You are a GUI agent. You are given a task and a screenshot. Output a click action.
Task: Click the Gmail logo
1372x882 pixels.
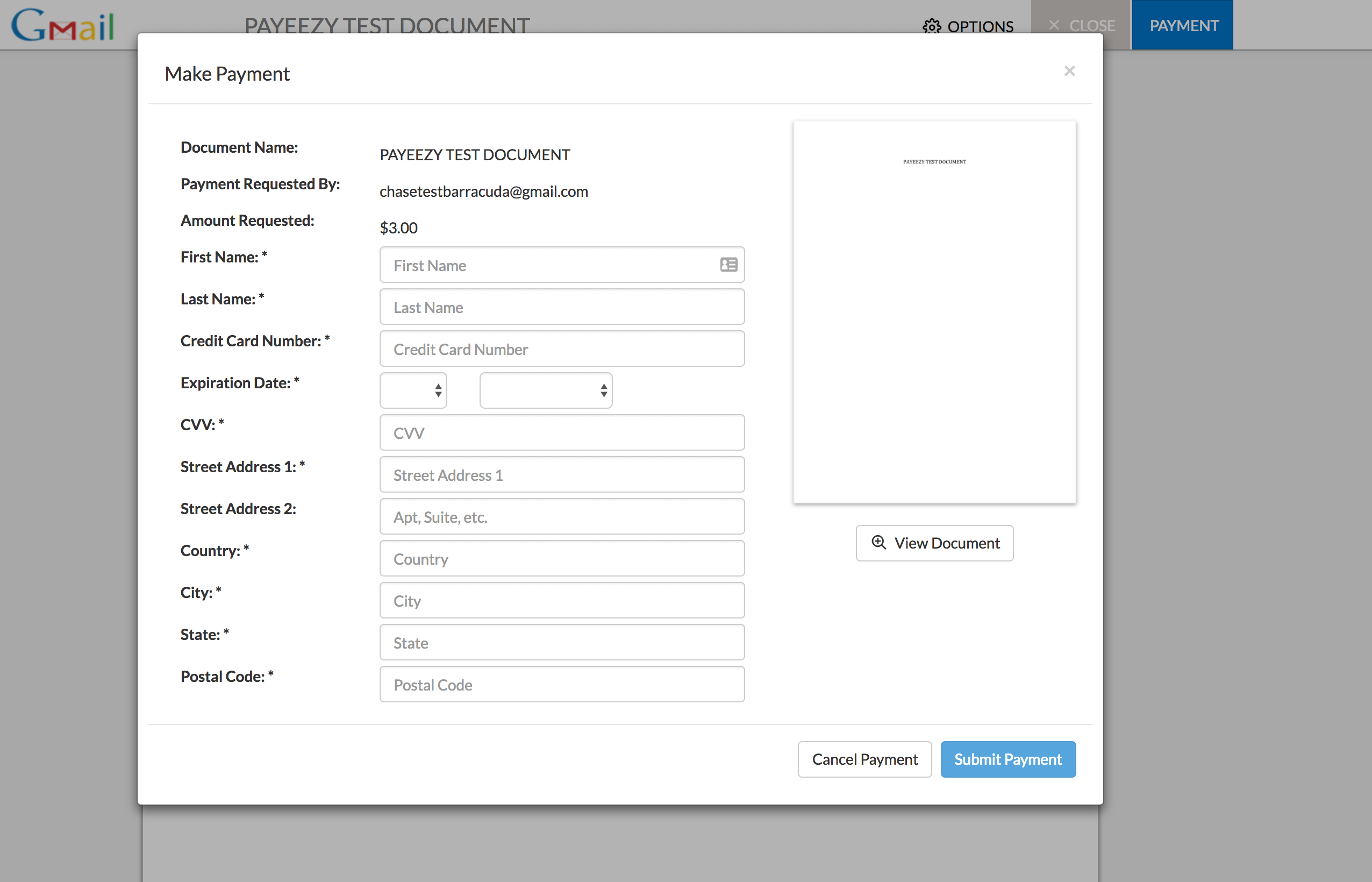pos(63,25)
